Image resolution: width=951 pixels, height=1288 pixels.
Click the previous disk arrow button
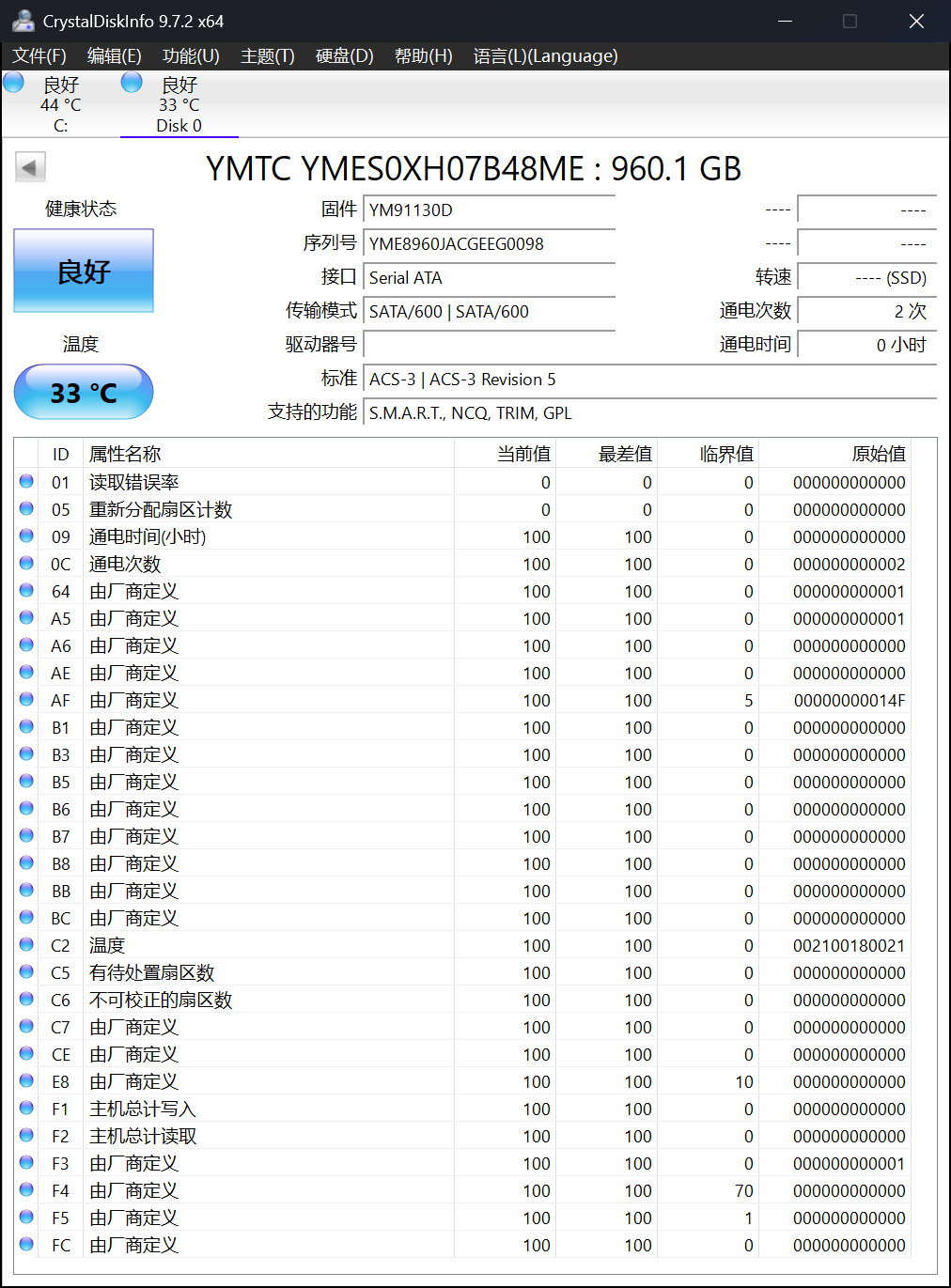30,168
